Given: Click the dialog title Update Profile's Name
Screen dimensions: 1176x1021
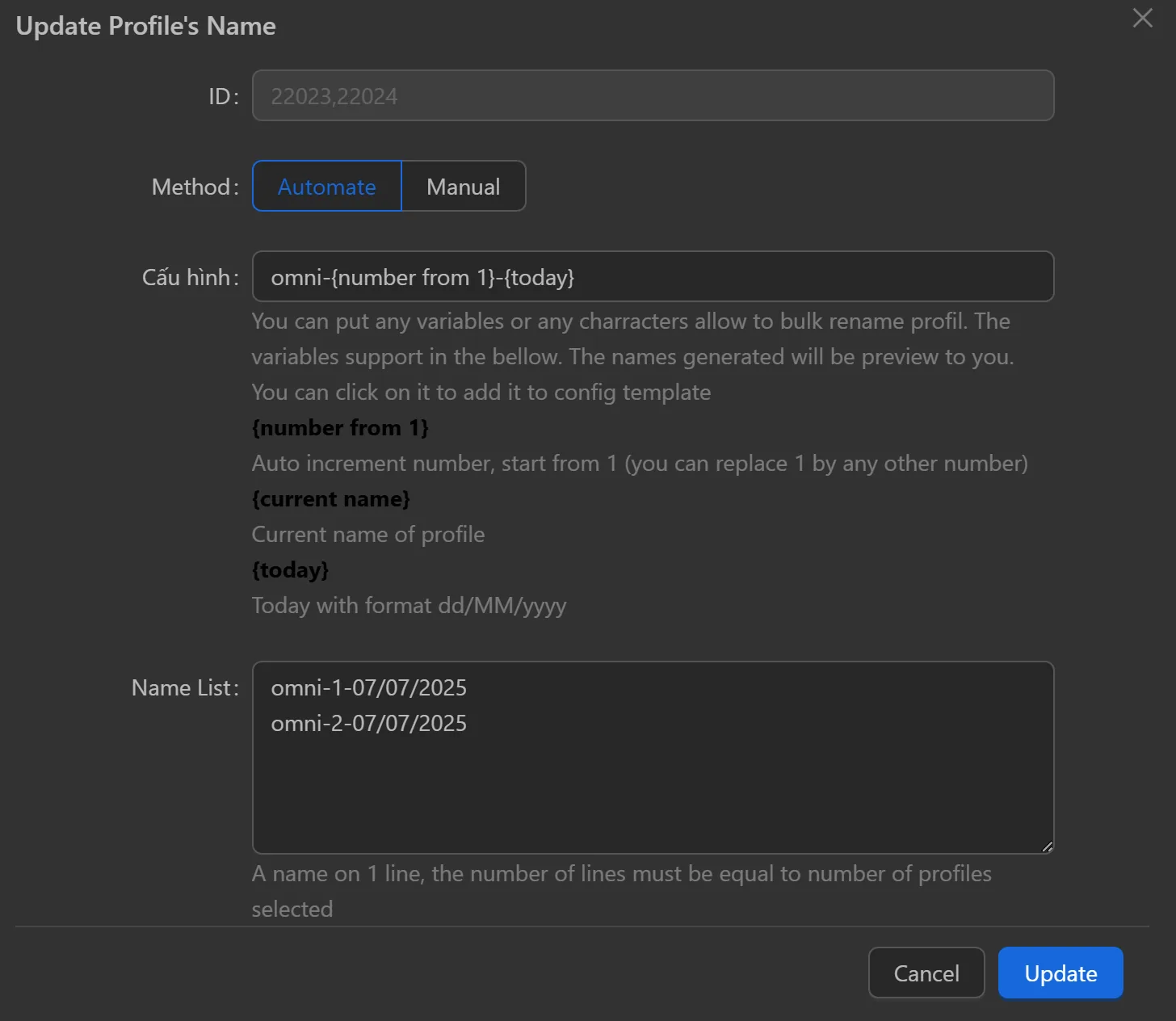Looking at the screenshot, I should coord(145,25).
